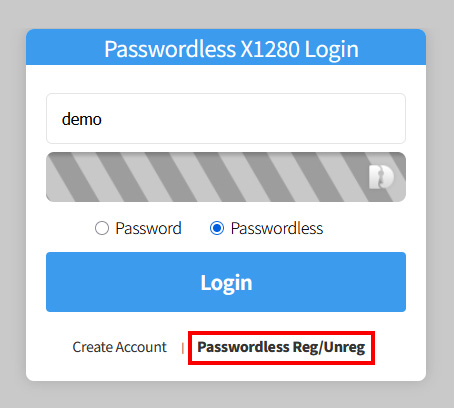Image resolution: width=454 pixels, height=408 pixels.
Task: Place cursor after the text demo
Action: click(x=102, y=119)
